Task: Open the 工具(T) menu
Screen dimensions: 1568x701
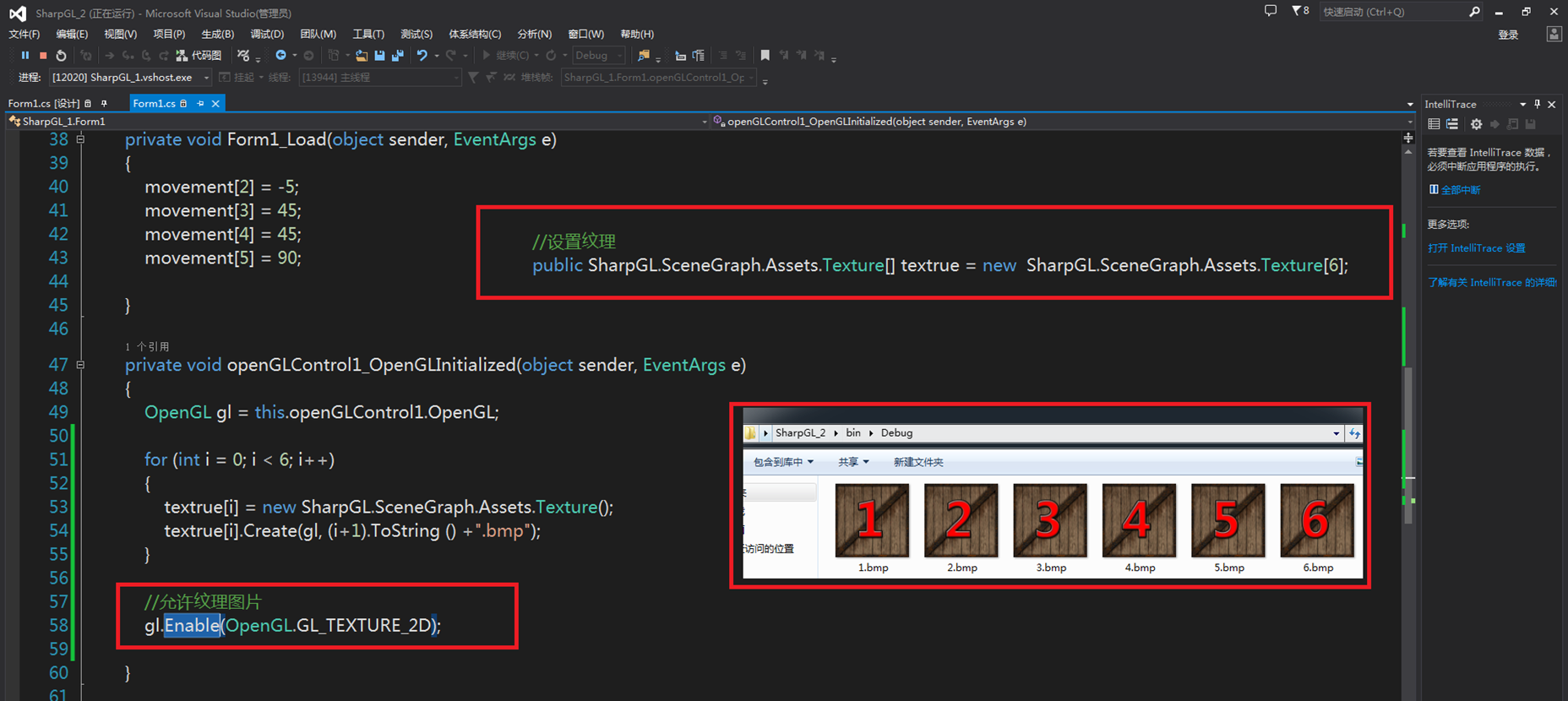Action: coord(368,34)
